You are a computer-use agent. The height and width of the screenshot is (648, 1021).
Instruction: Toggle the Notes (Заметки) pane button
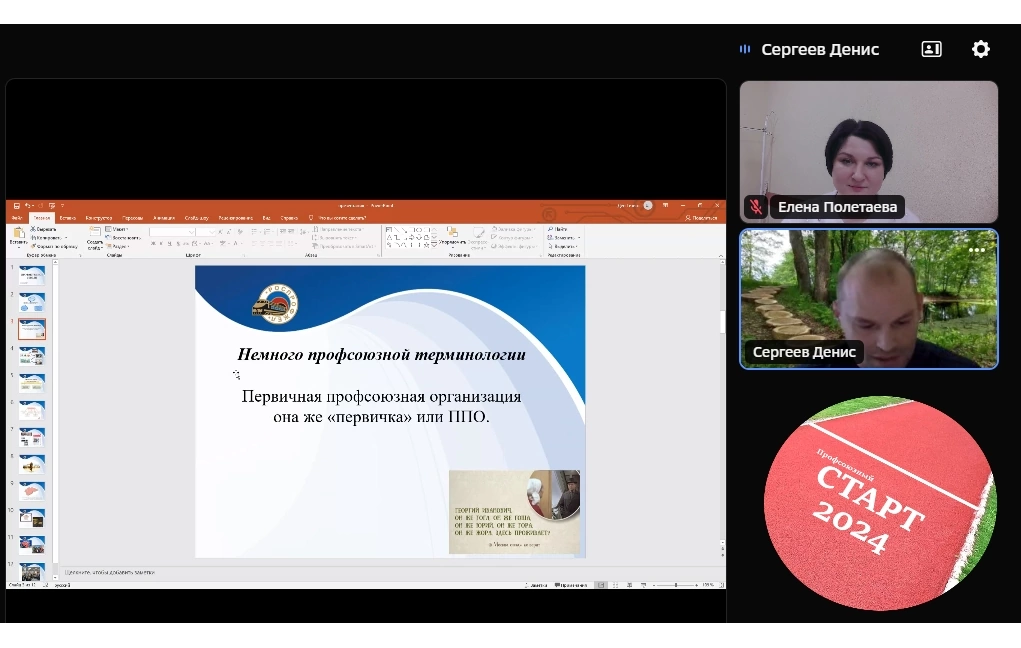536,585
